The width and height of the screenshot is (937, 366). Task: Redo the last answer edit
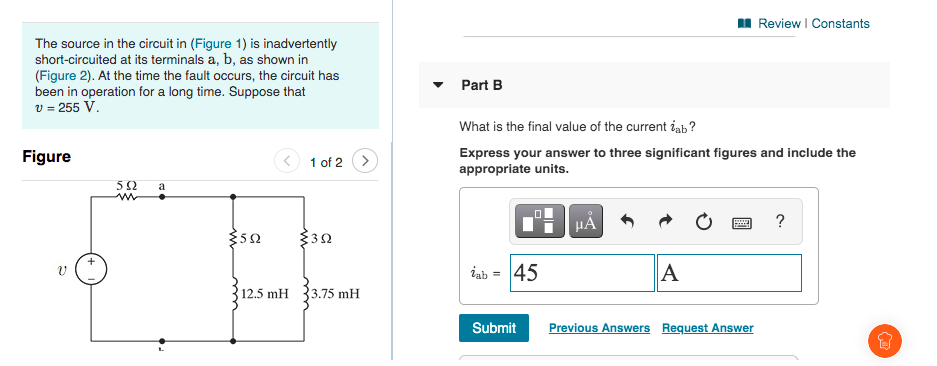[665, 222]
